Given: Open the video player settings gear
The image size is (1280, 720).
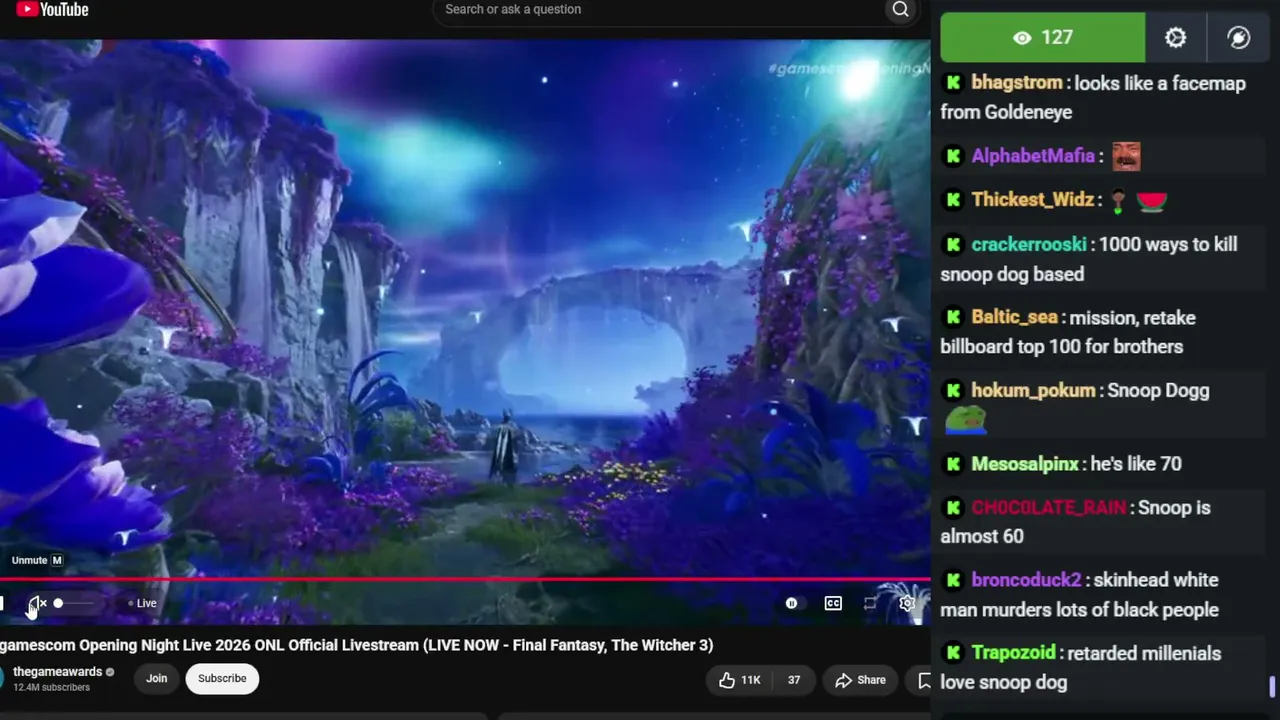Looking at the screenshot, I should pos(908,603).
